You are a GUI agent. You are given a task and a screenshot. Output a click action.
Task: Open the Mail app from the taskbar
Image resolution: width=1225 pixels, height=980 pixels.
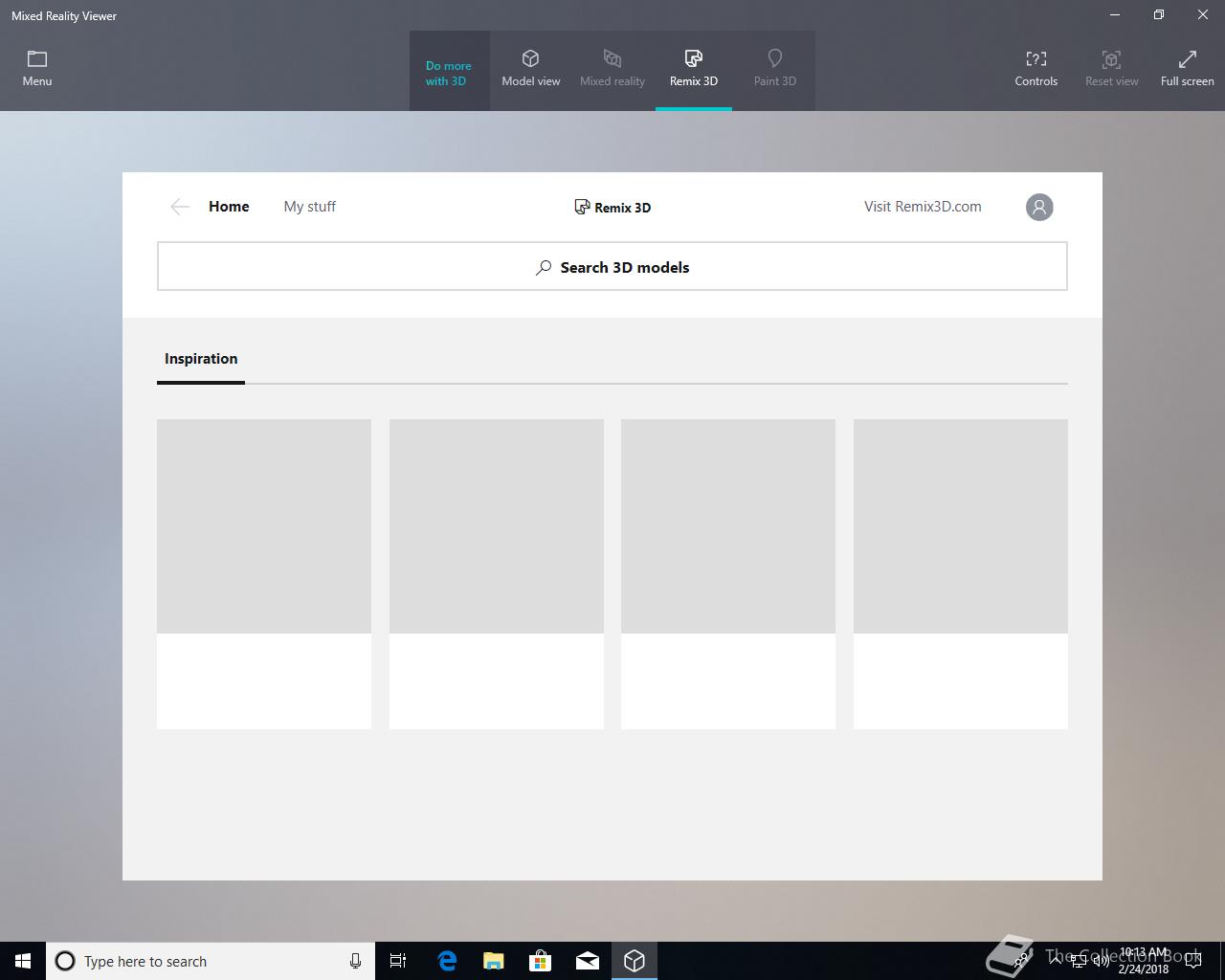(588, 961)
